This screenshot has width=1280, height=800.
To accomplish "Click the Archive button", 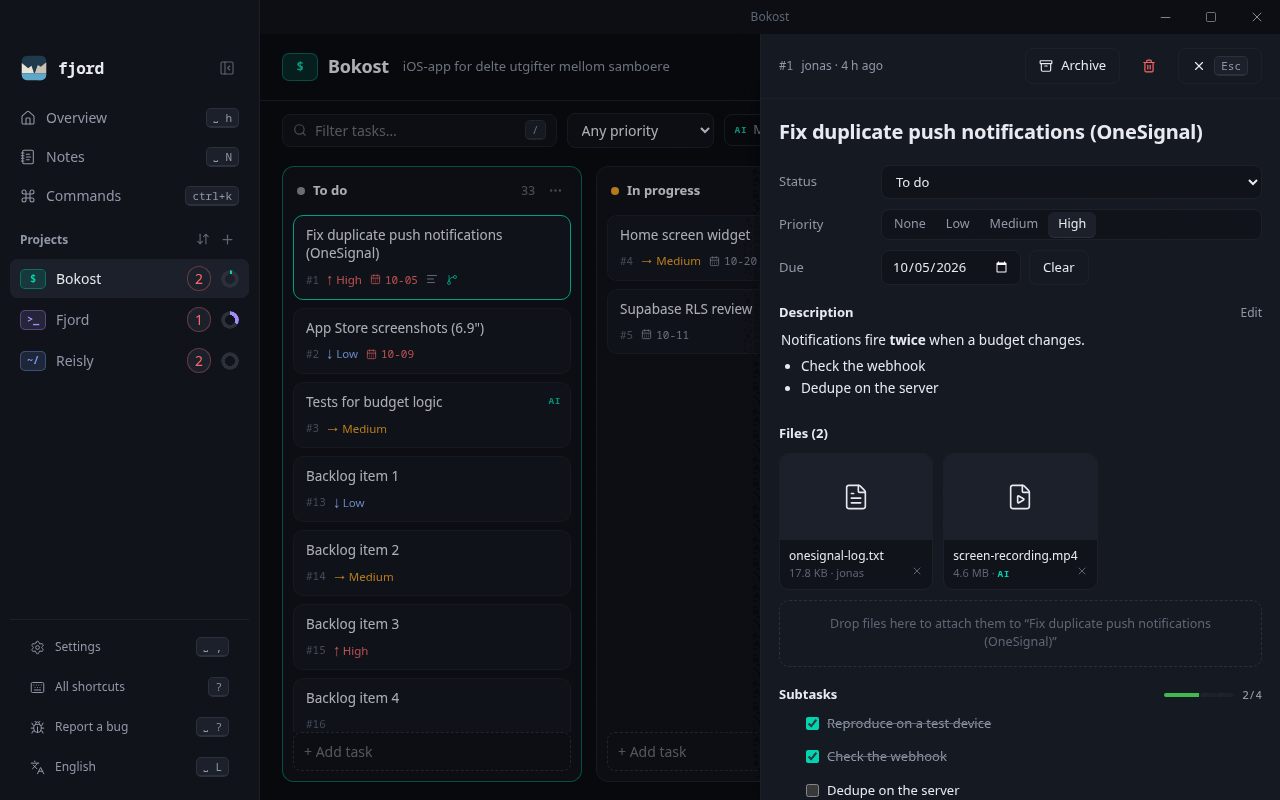I will click(x=1072, y=66).
